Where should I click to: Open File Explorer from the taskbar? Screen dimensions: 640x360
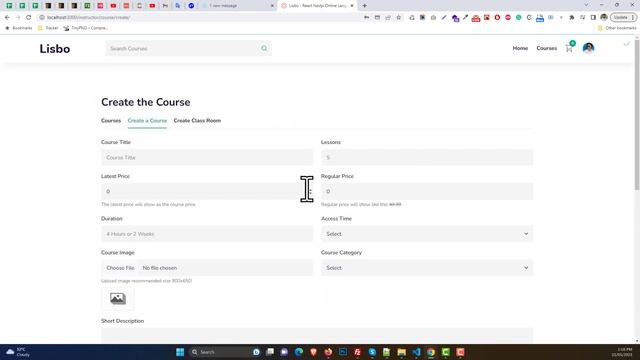pos(402,352)
